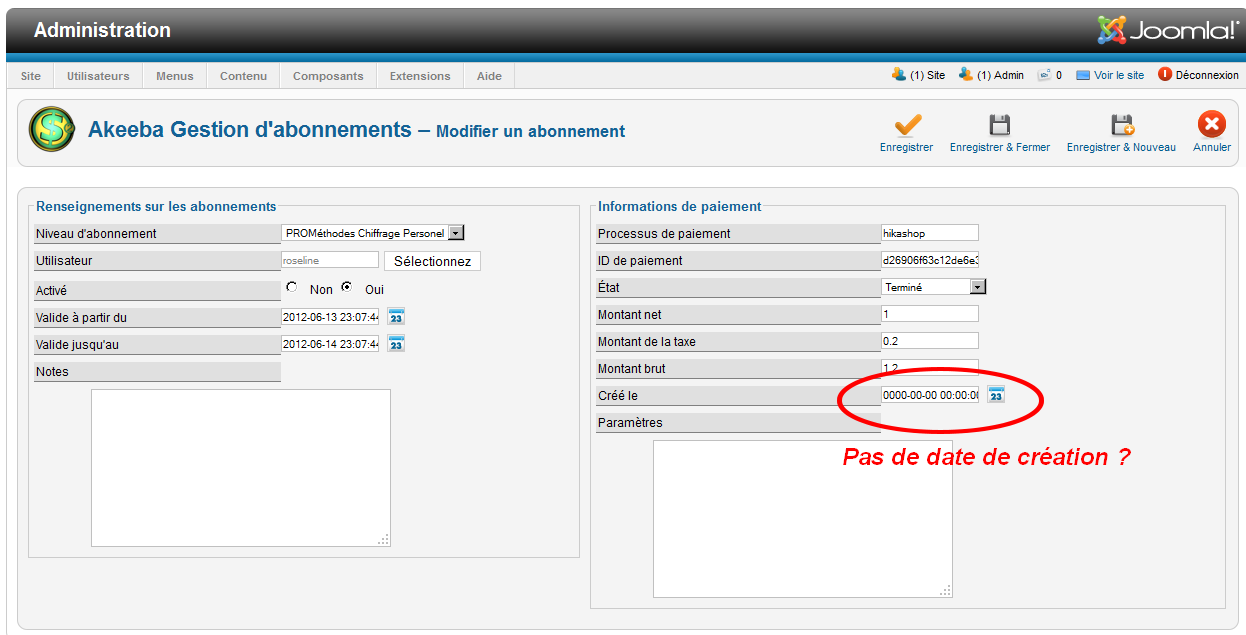Open calendar for Valide jusqu'au

(x=396, y=343)
